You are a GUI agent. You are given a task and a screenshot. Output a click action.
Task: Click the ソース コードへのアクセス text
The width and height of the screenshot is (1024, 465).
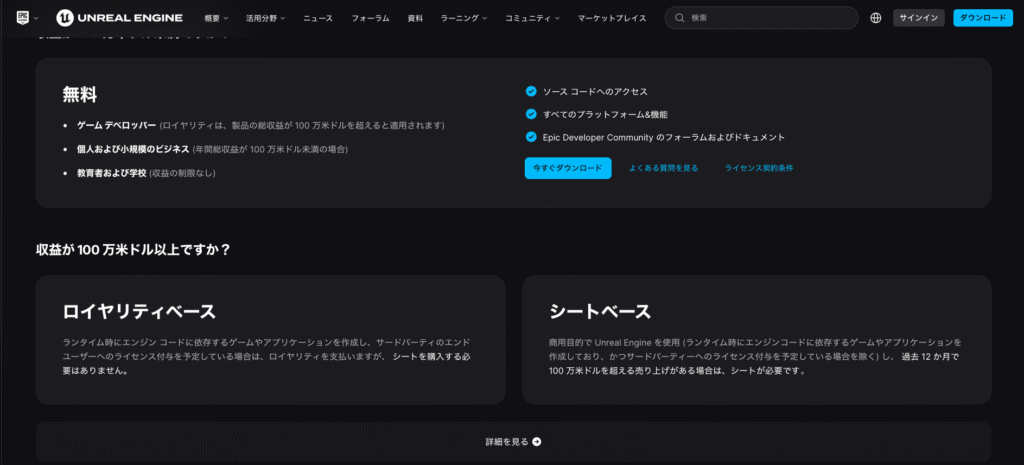[x=595, y=92]
